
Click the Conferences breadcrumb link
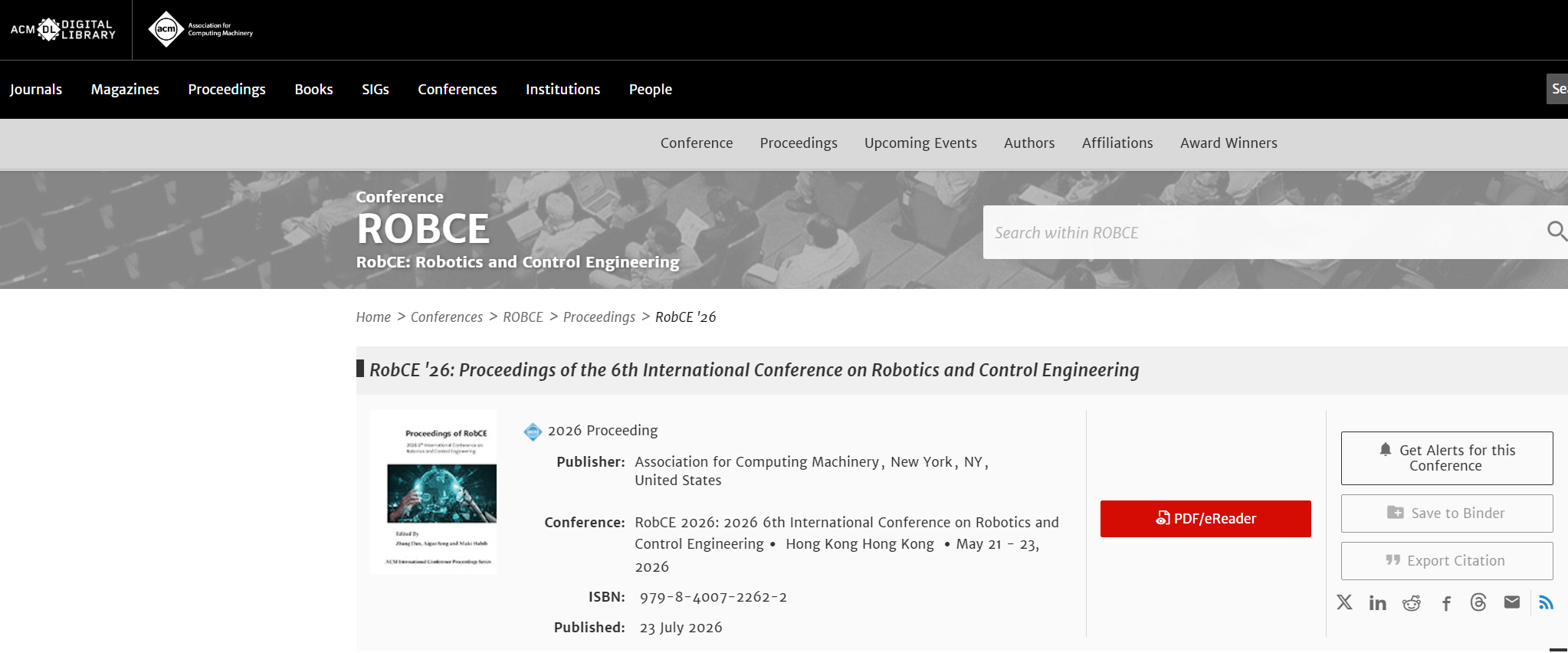coord(447,317)
